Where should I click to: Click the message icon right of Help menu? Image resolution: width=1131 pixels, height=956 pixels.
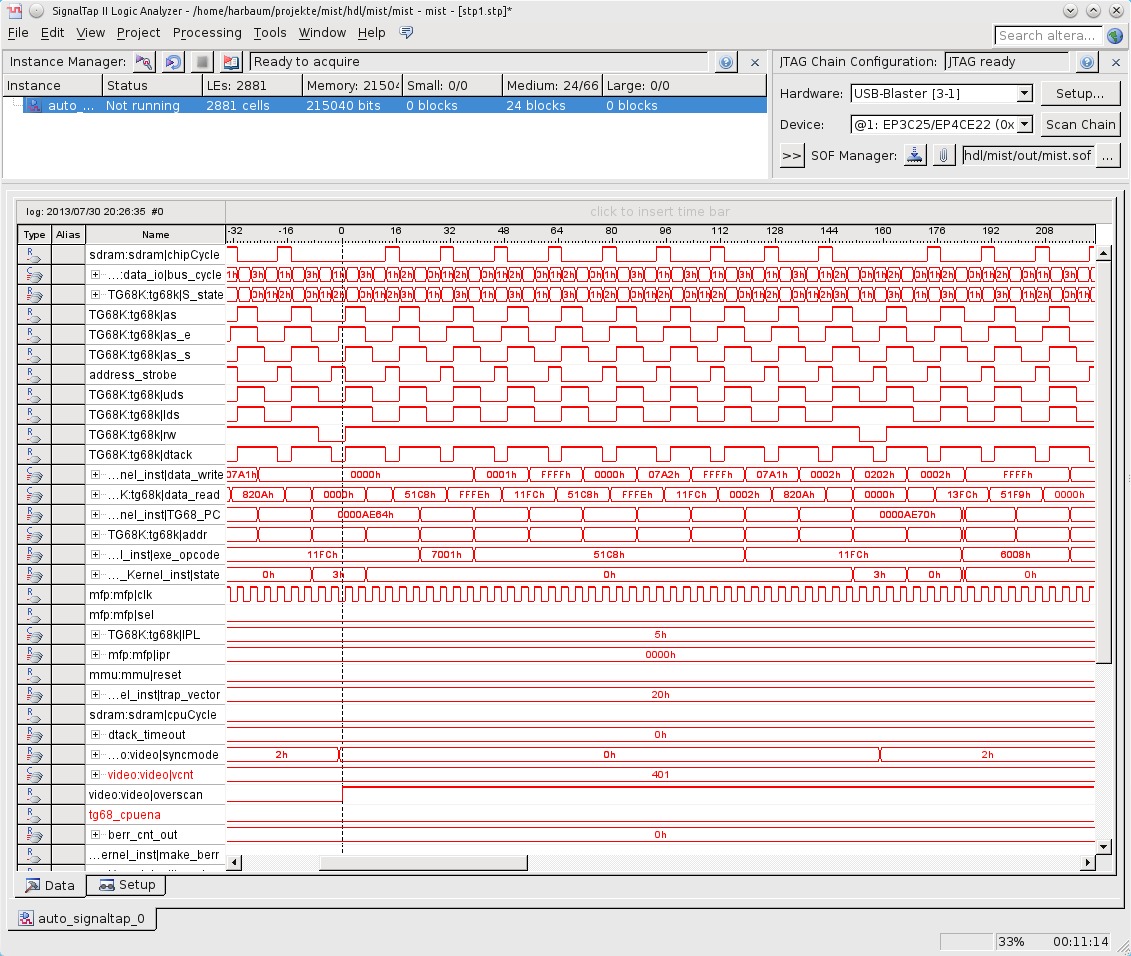tap(406, 32)
